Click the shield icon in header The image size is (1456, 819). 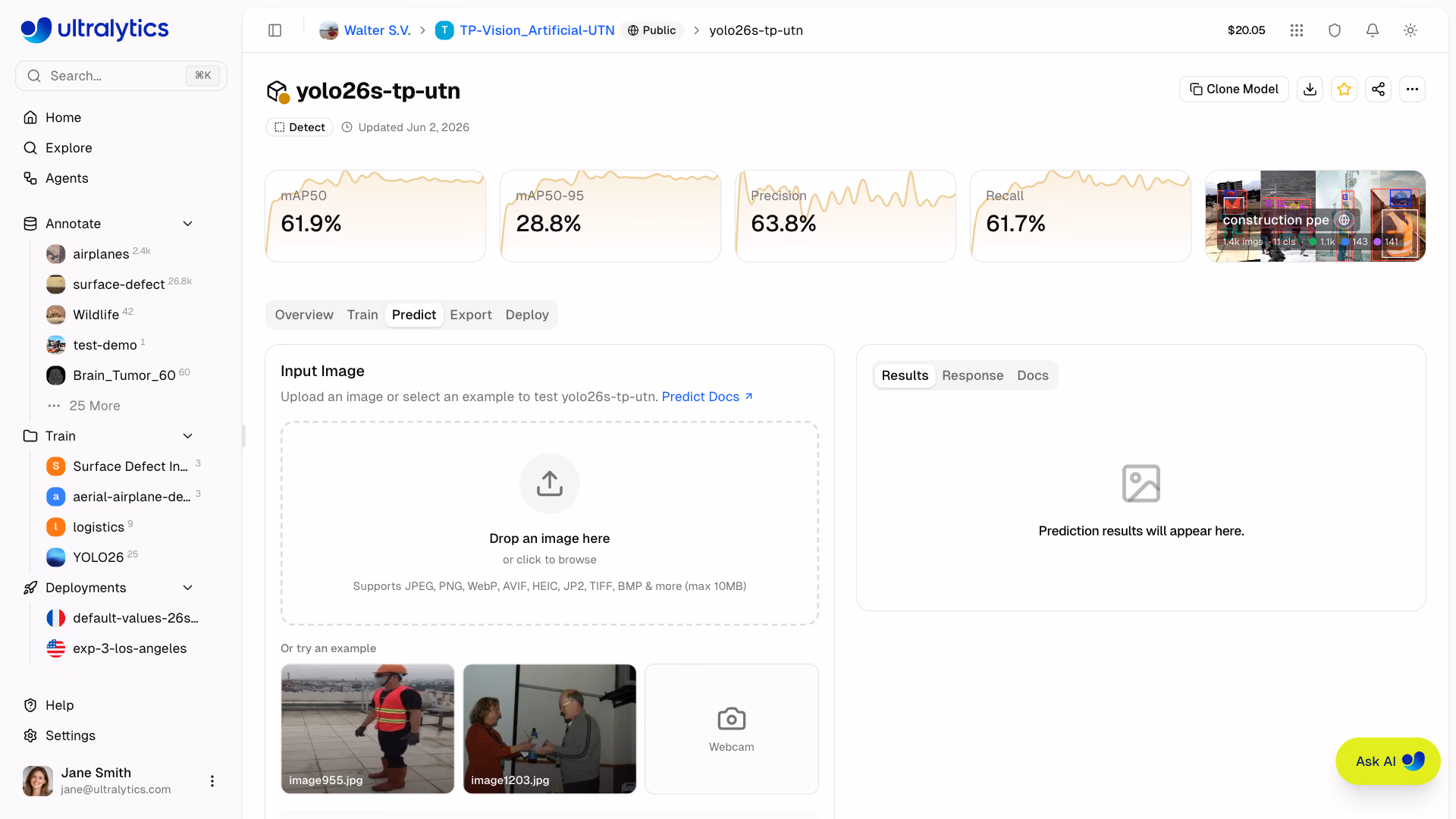click(x=1335, y=30)
